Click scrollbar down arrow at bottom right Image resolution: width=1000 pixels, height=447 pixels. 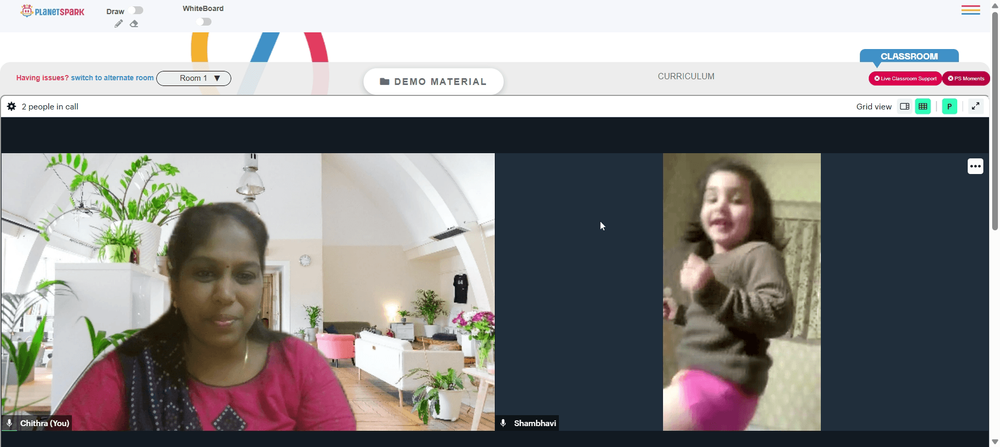[995, 441]
